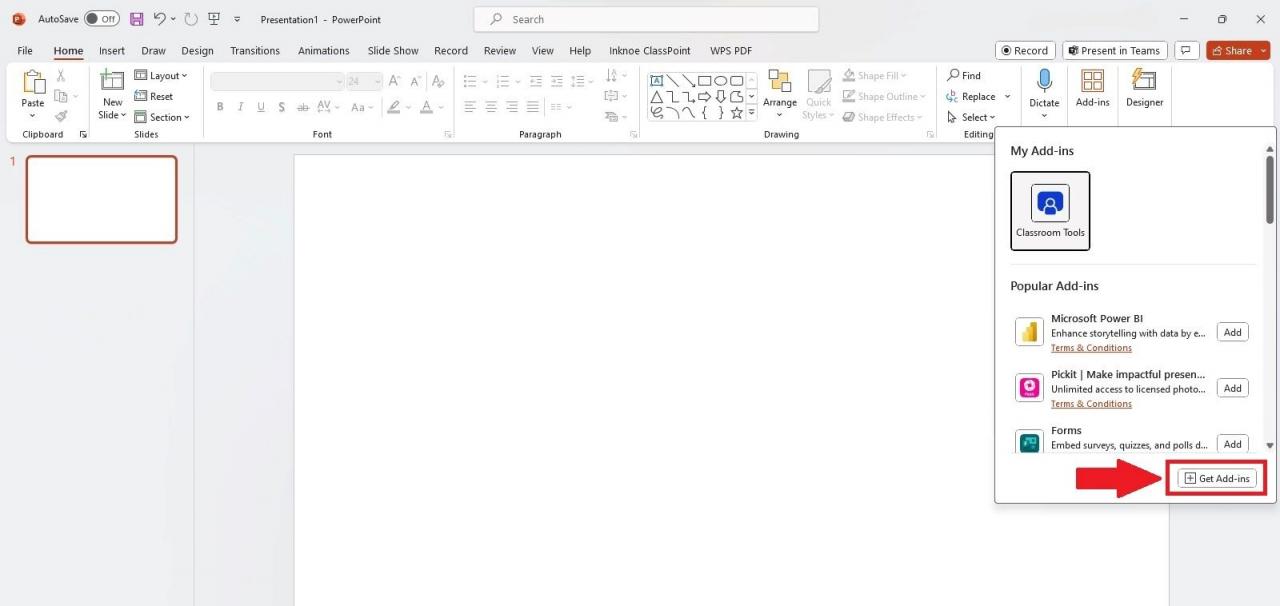This screenshot has height=606, width=1280.
Task: Open the Font Color swatch
Action: 426,107
